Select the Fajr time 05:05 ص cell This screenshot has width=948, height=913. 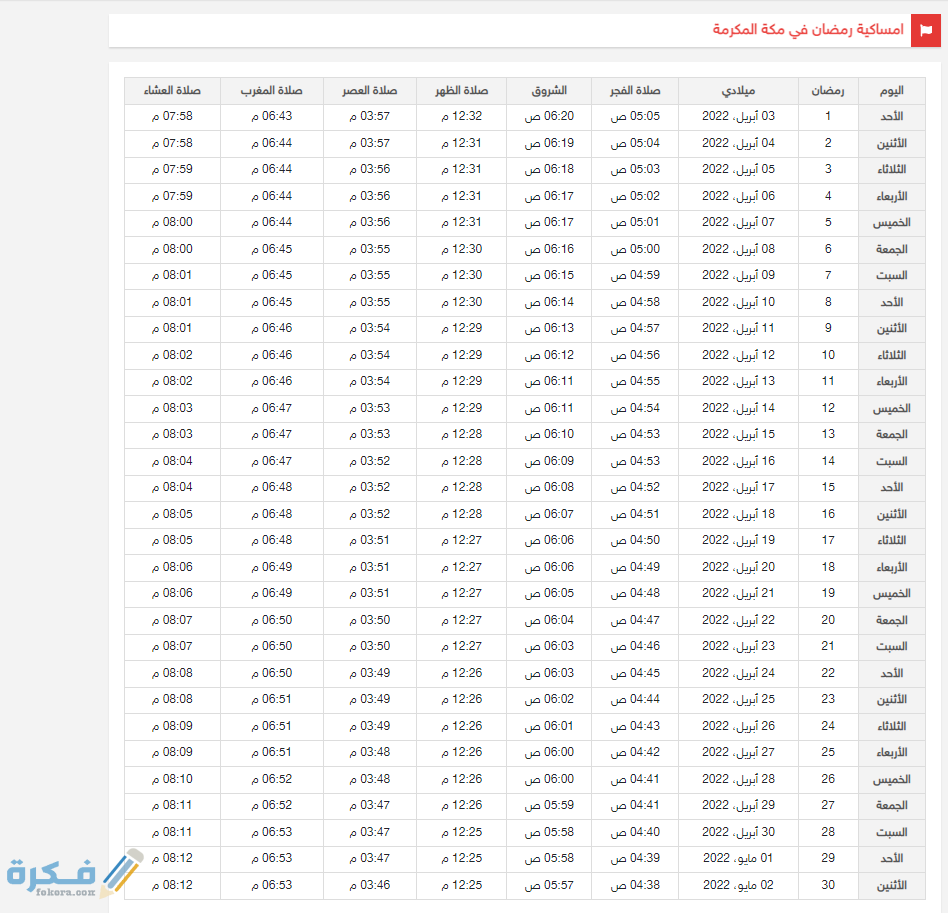pyautogui.click(x=635, y=117)
